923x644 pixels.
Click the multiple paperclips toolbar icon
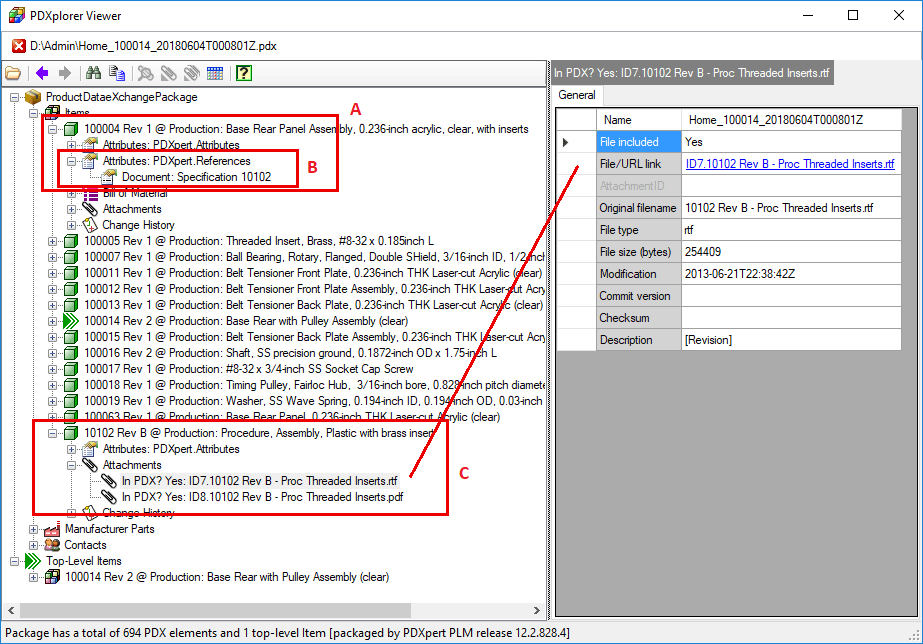tap(192, 74)
